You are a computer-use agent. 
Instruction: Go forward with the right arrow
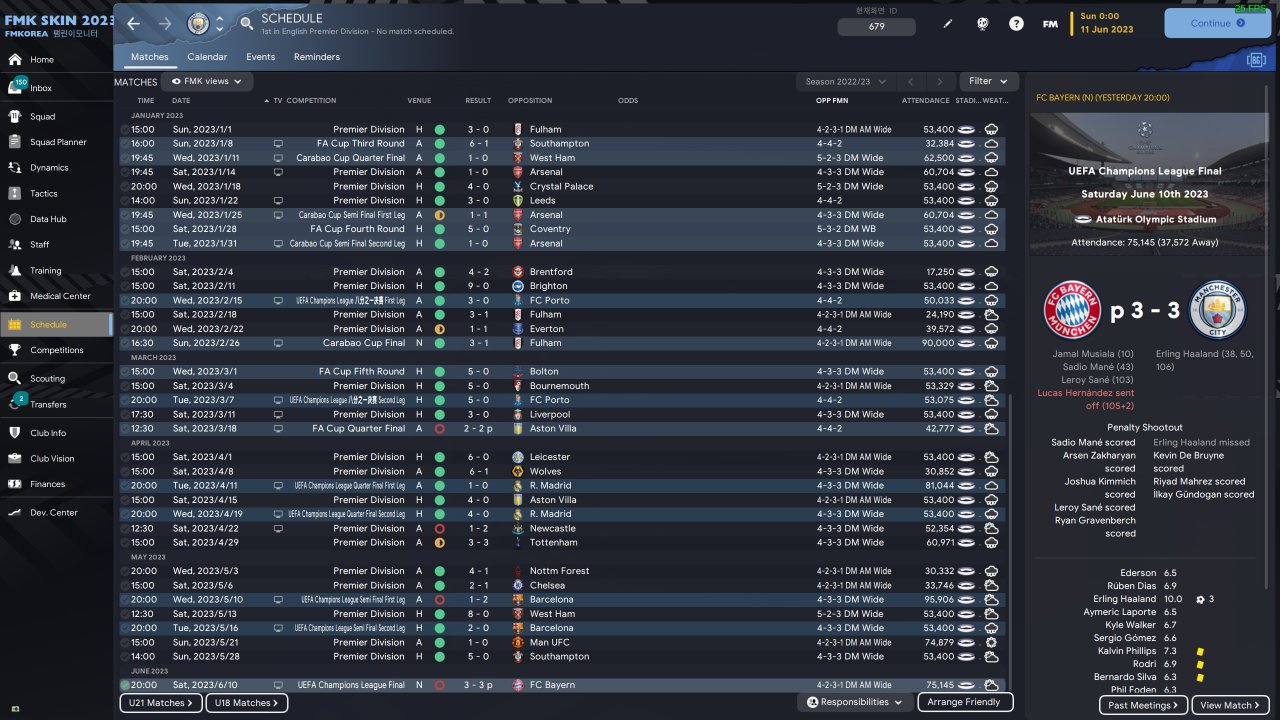165,23
